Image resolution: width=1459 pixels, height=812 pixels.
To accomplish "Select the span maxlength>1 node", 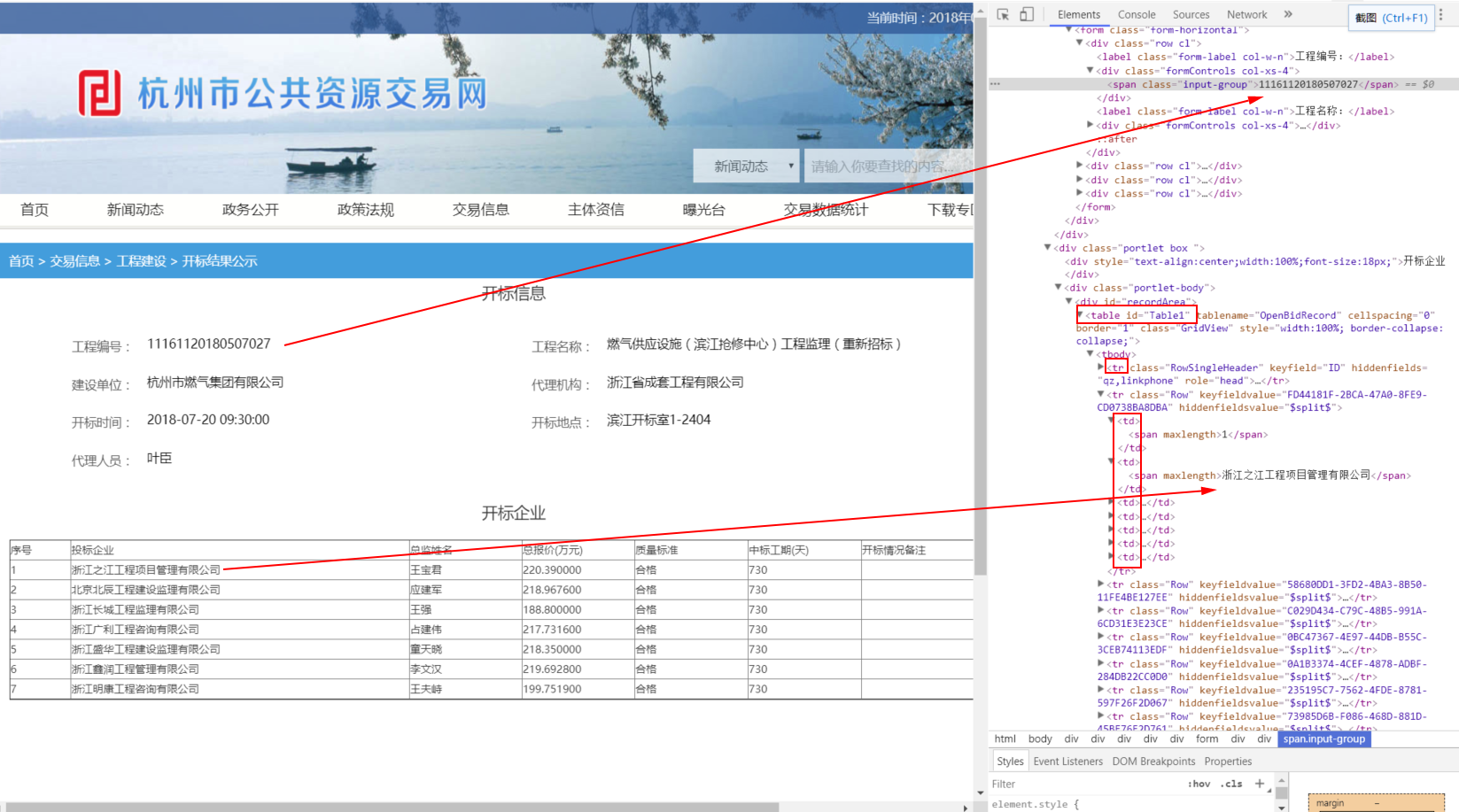I will 1199,435.
